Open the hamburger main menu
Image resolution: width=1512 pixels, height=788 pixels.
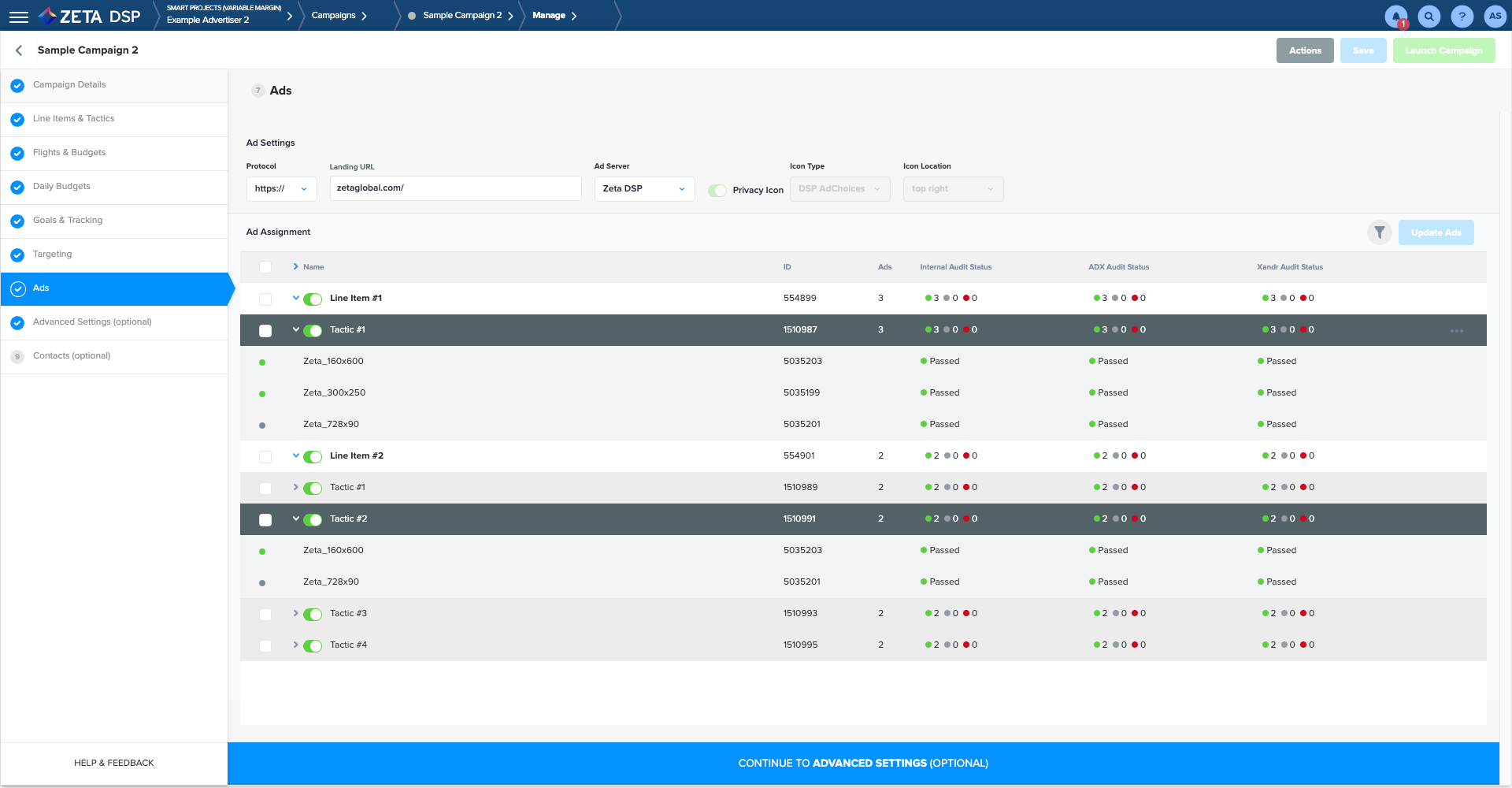(x=18, y=16)
